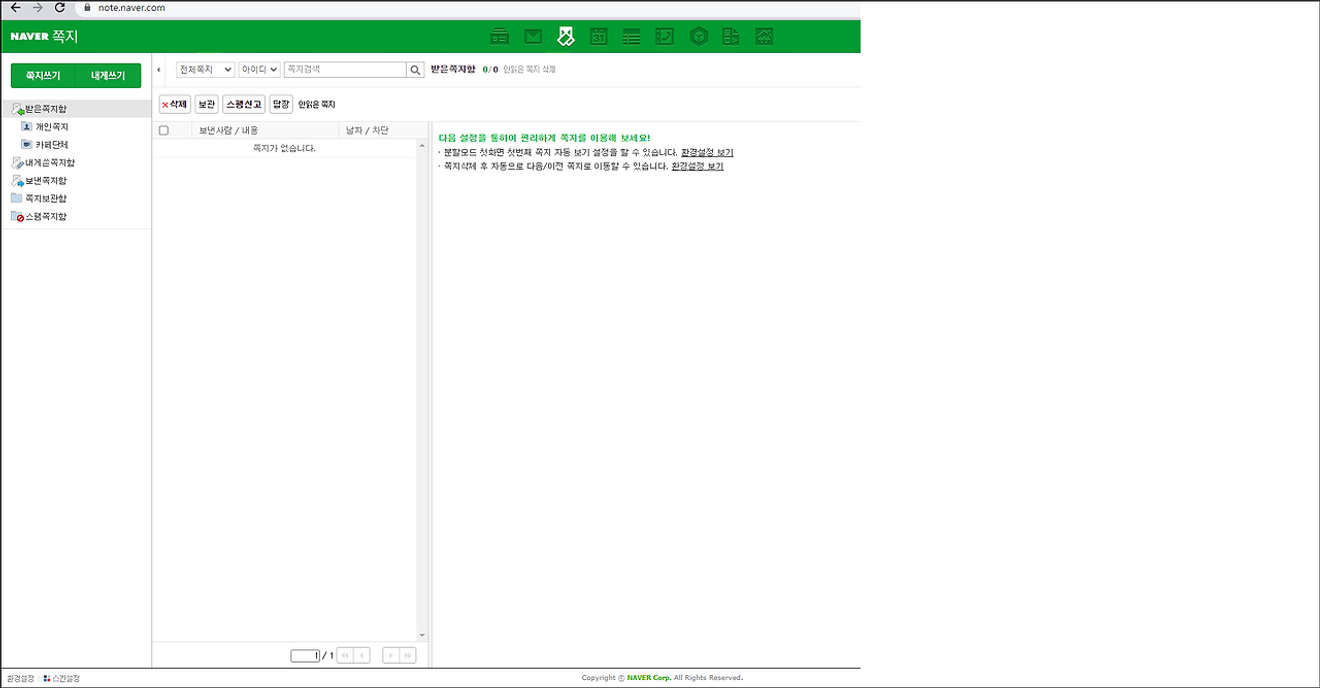Image resolution: width=1320 pixels, height=688 pixels.
Task: Open the 전체쪽지 filter dropdown
Action: [x=205, y=70]
